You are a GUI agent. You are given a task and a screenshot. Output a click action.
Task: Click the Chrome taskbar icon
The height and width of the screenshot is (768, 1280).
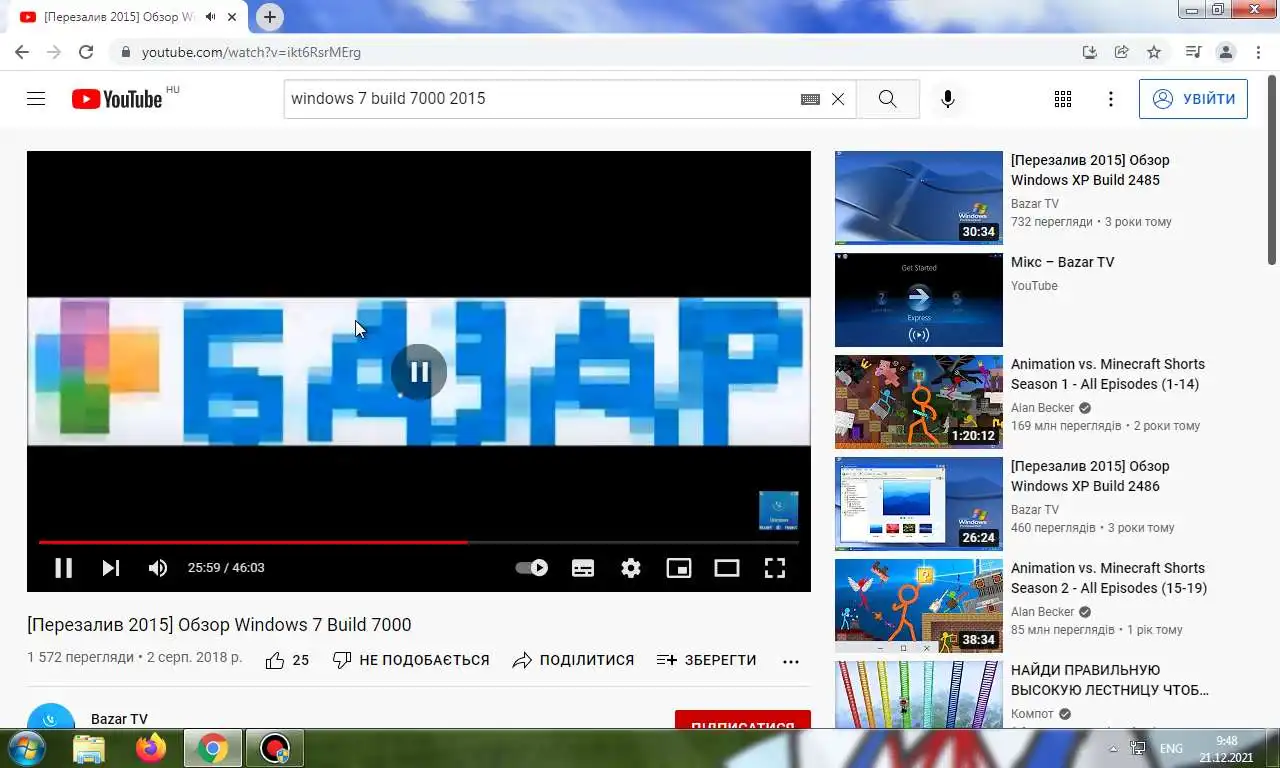pyautogui.click(x=213, y=748)
